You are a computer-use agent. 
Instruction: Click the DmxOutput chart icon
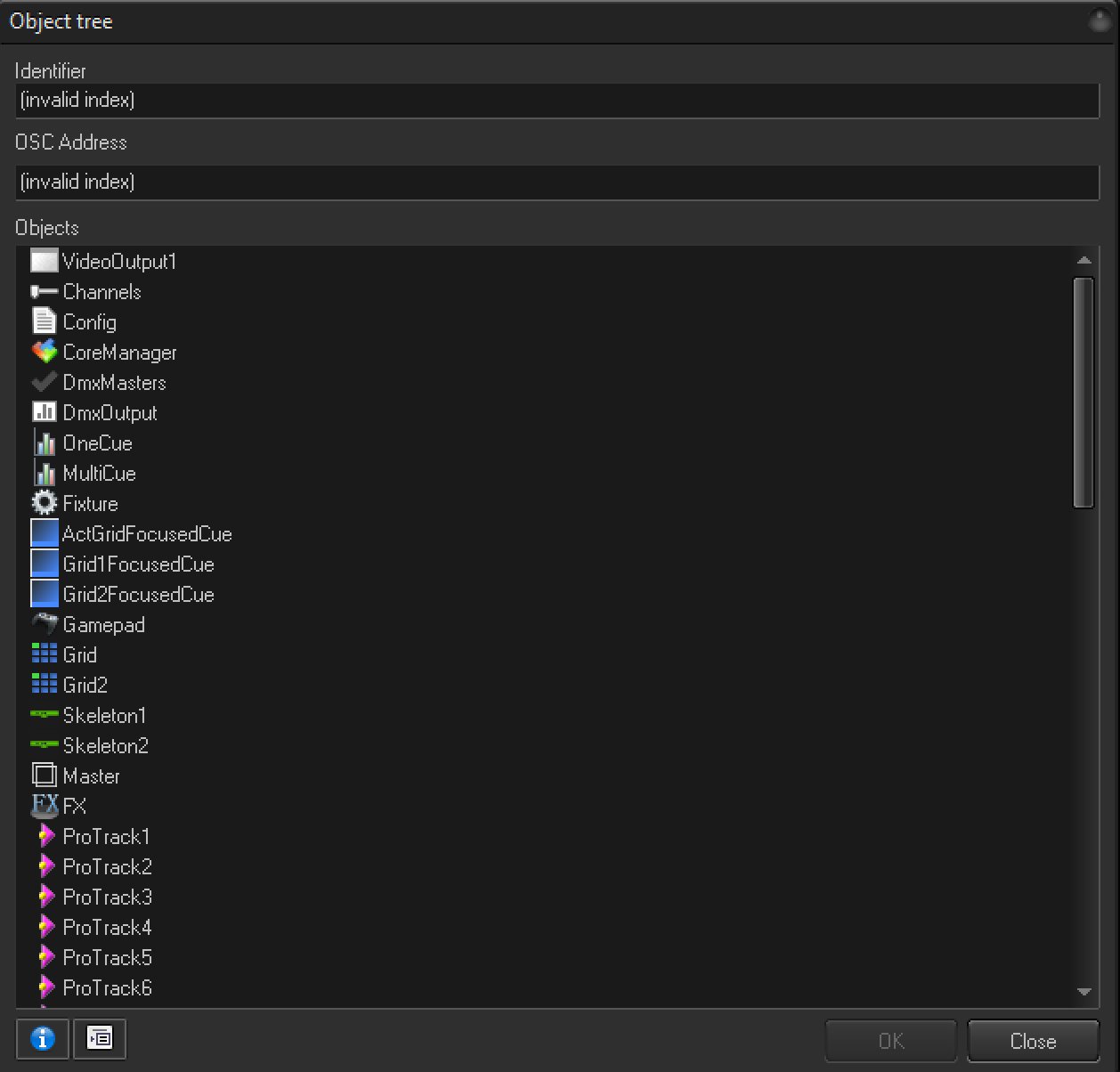(x=44, y=412)
